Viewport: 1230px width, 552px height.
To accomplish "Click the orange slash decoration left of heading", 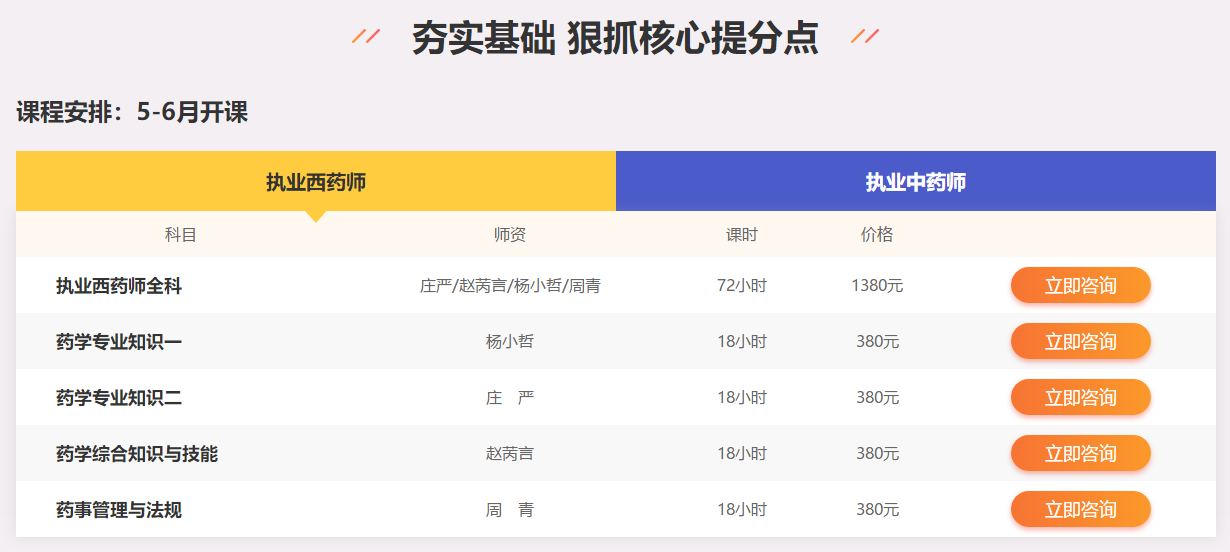I will (366, 37).
